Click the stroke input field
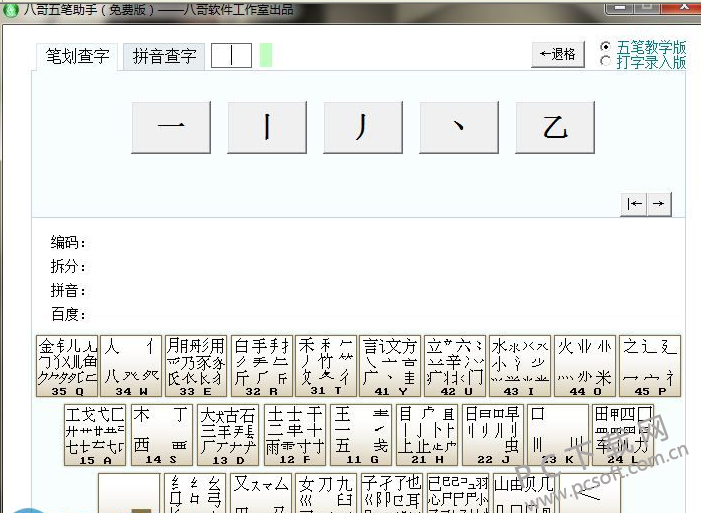Viewport: 701px width, 513px height. click(x=231, y=55)
